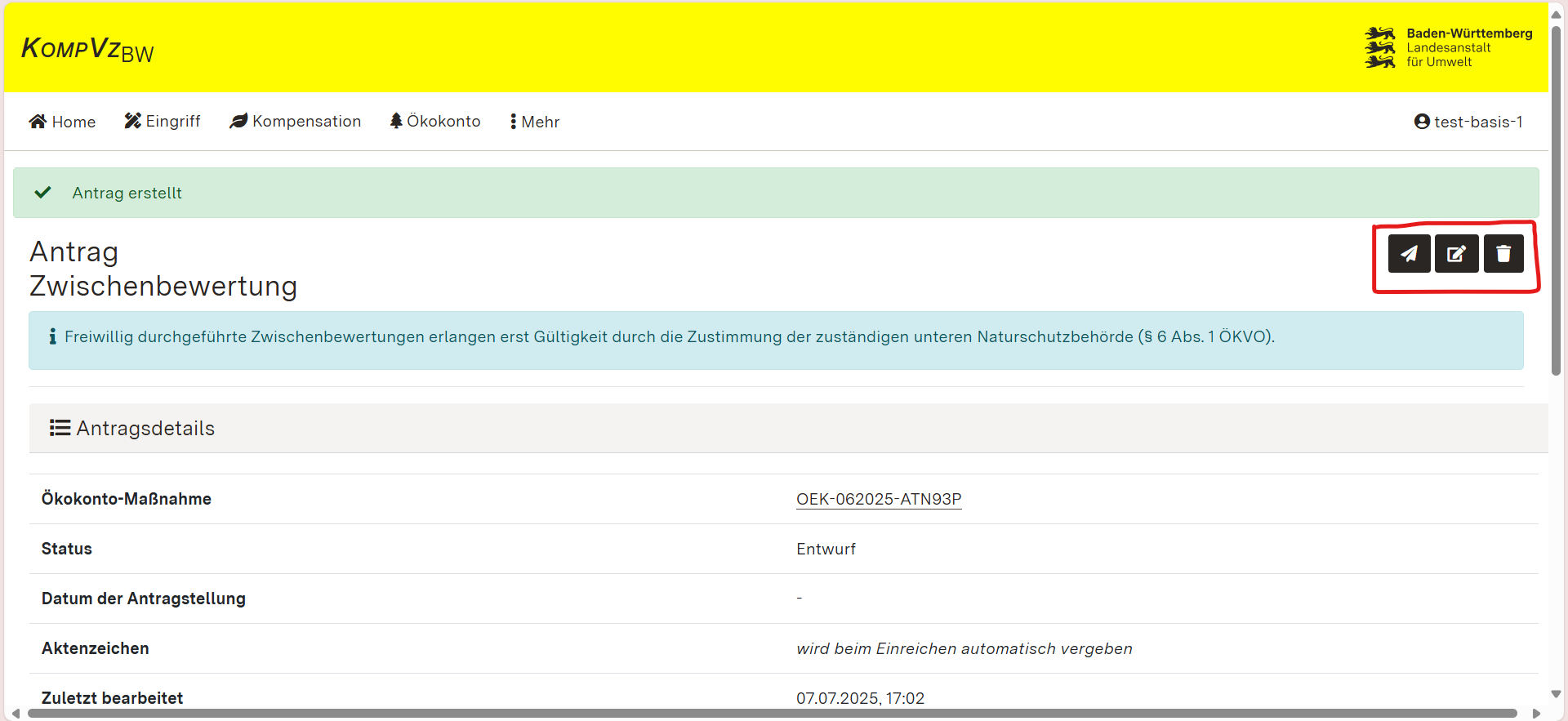Click the horizontal scrollbar at the bottom
This screenshot has height=721, width=1568.
click(772, 713)
